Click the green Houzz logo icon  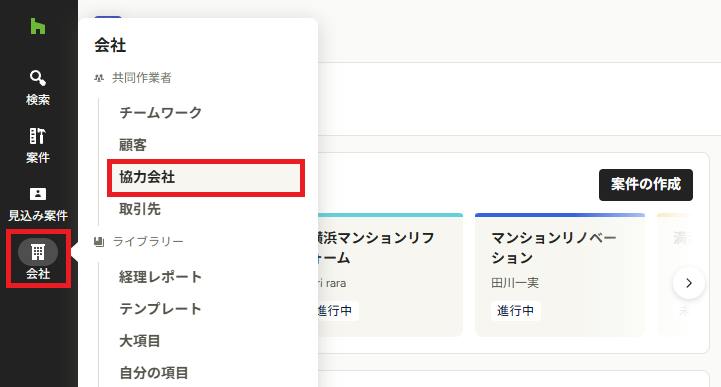click(38, 26)
